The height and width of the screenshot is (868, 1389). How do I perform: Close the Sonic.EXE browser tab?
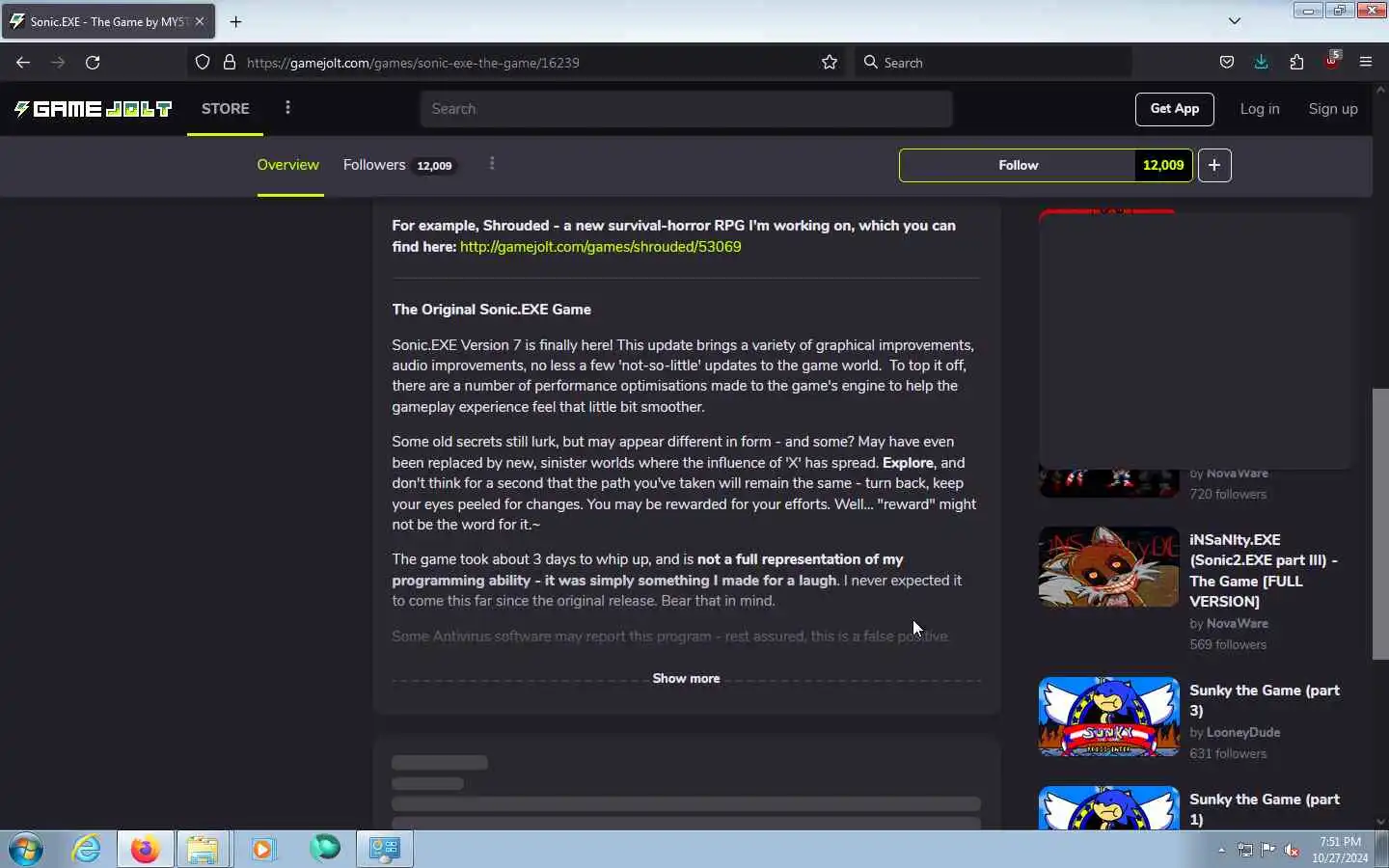click(x=200, y=21)
